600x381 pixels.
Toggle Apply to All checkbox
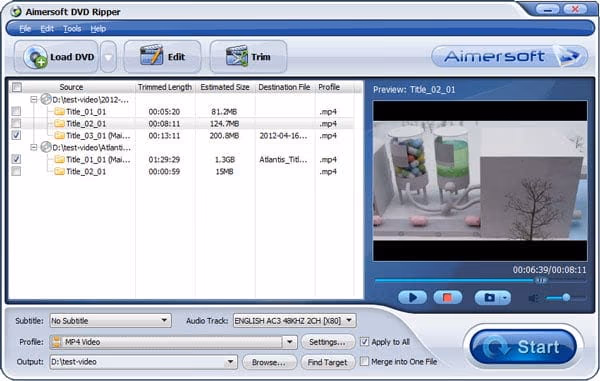tap(364, 342)
